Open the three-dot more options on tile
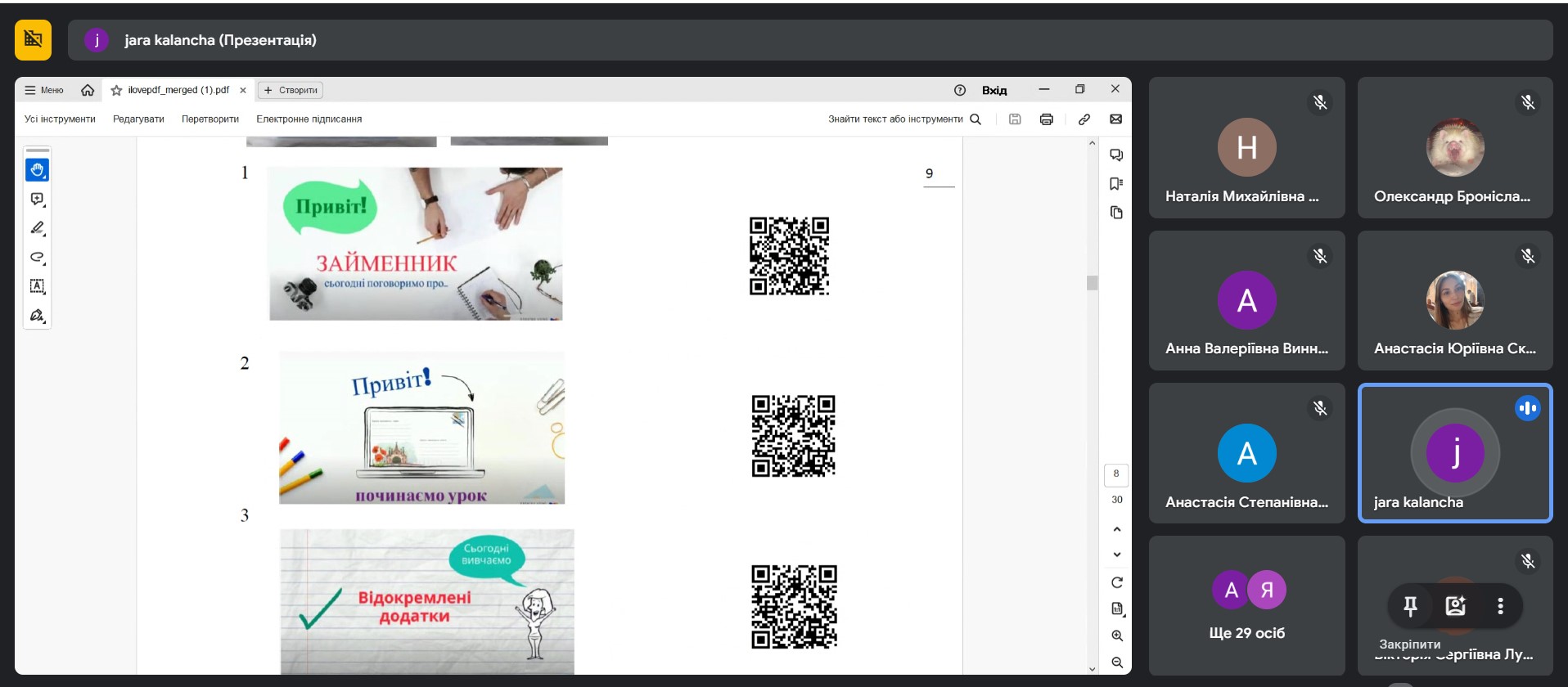 [x=1500, y=606]
